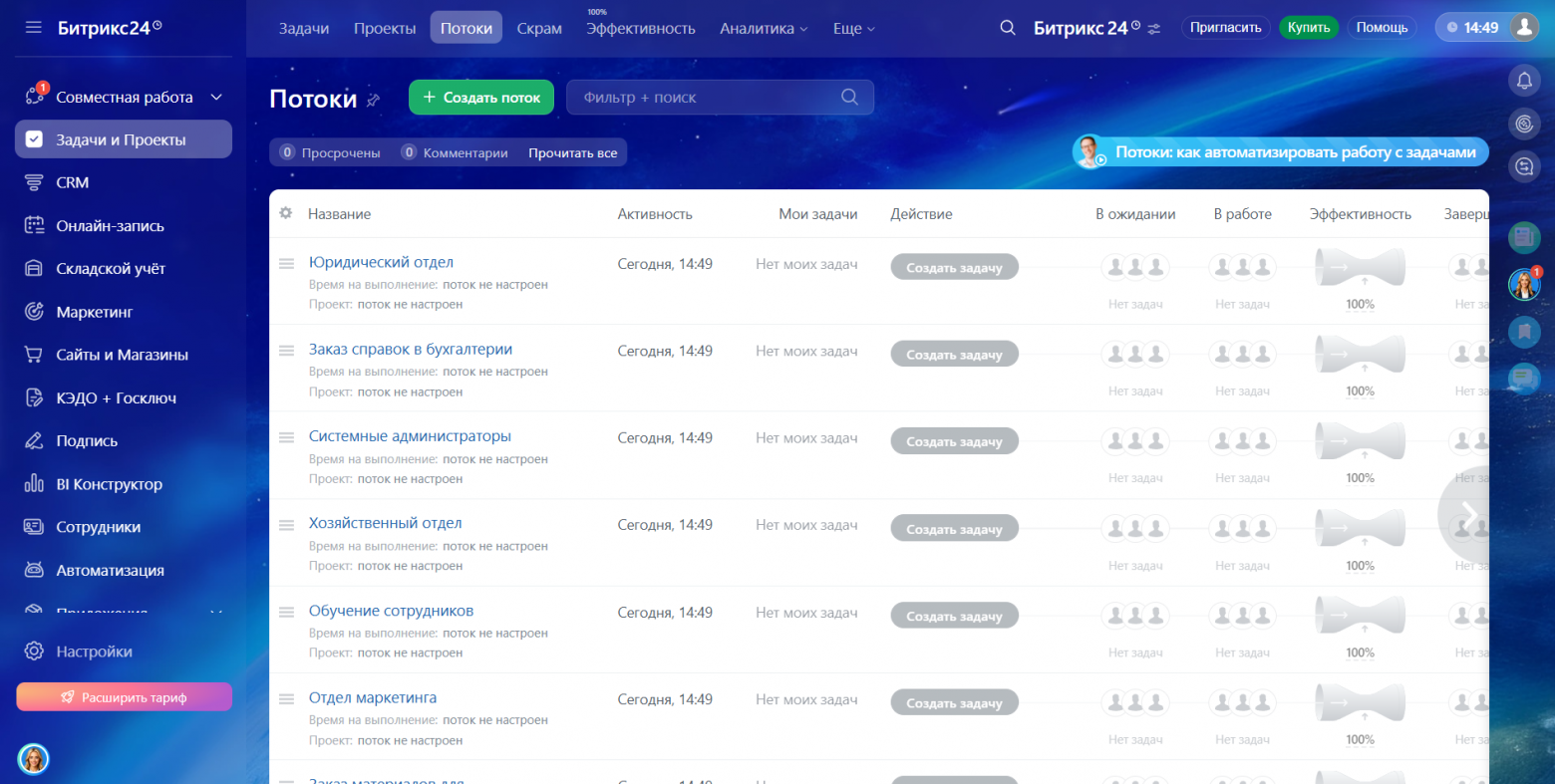Click the row menu icon for Отдел маркетинга
Screen dimensions: 1555x784
pos(286,699)
